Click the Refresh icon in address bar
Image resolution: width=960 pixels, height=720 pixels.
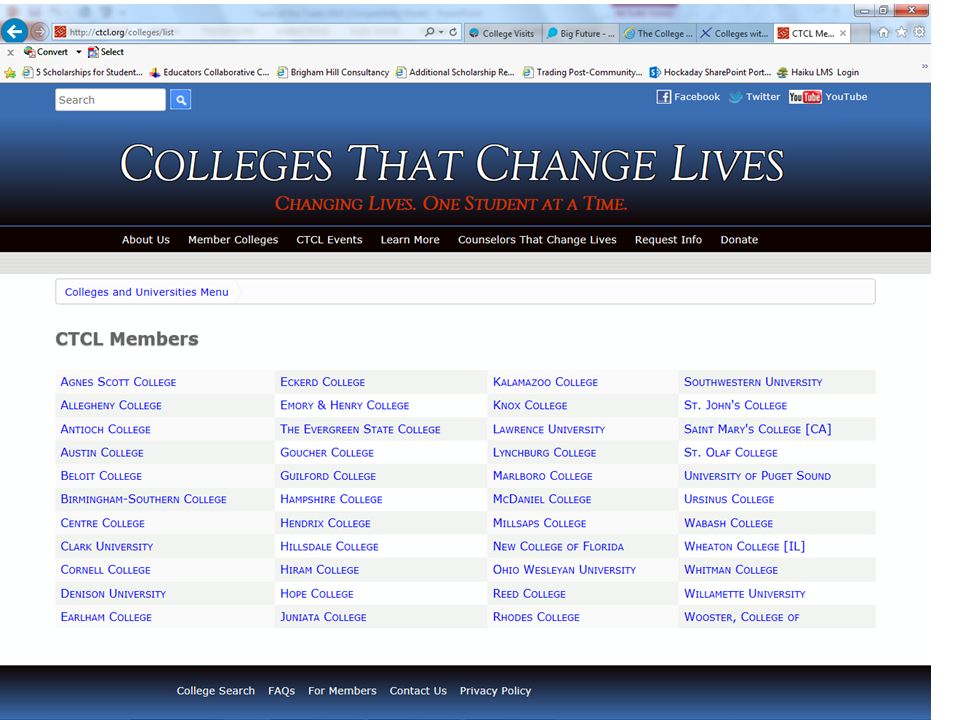click(x=453, y=32)
